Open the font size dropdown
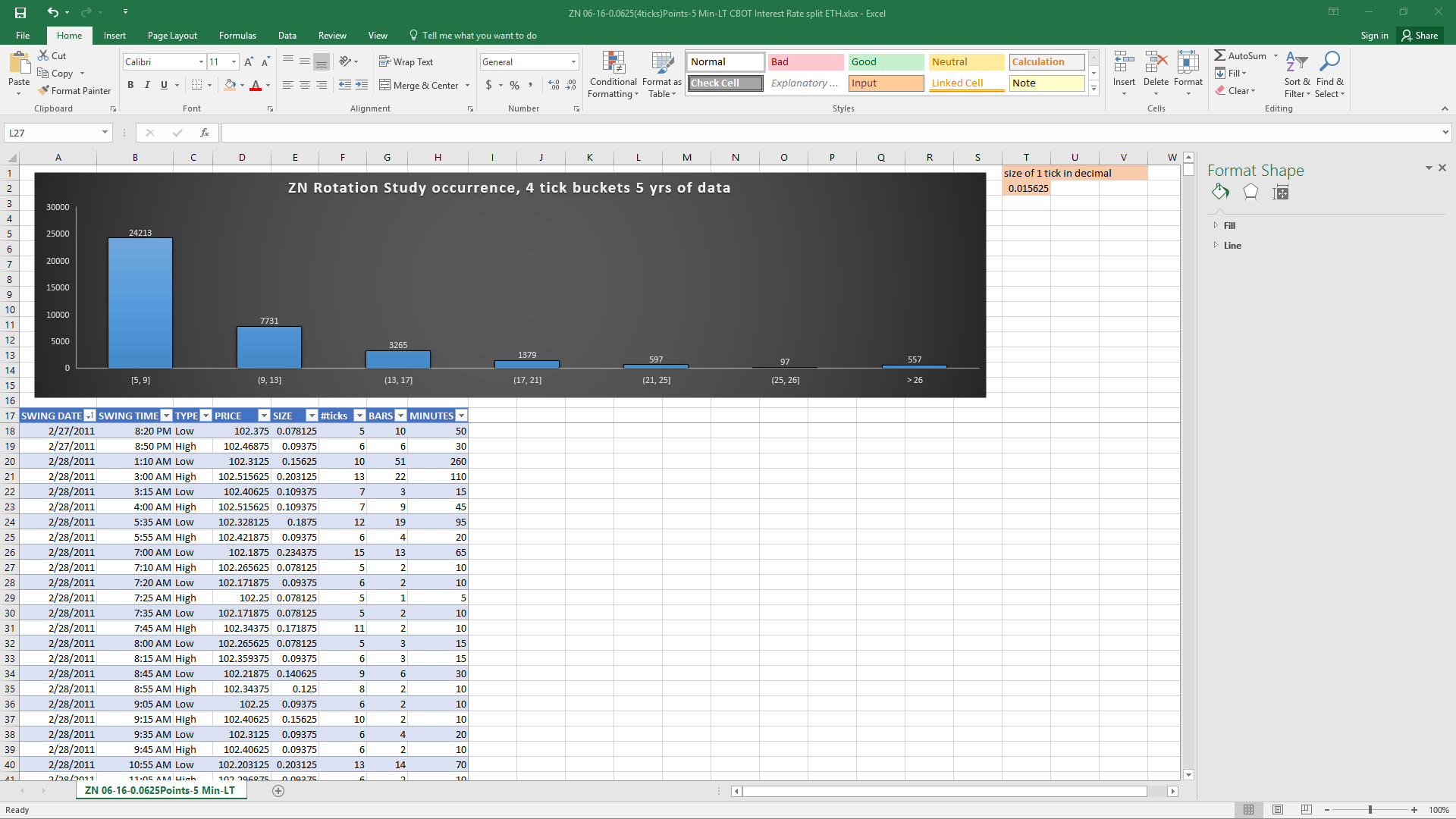 [x=234, y=62]
